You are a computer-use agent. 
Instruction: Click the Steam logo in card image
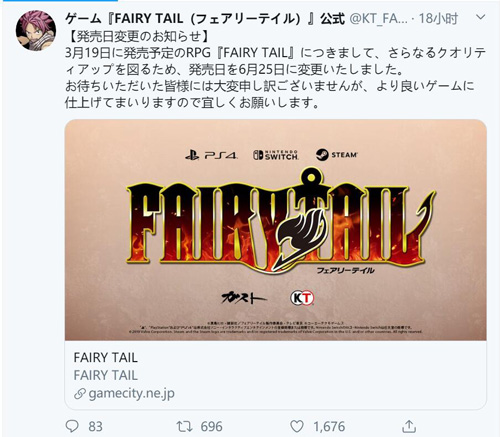tap(337, 155)
